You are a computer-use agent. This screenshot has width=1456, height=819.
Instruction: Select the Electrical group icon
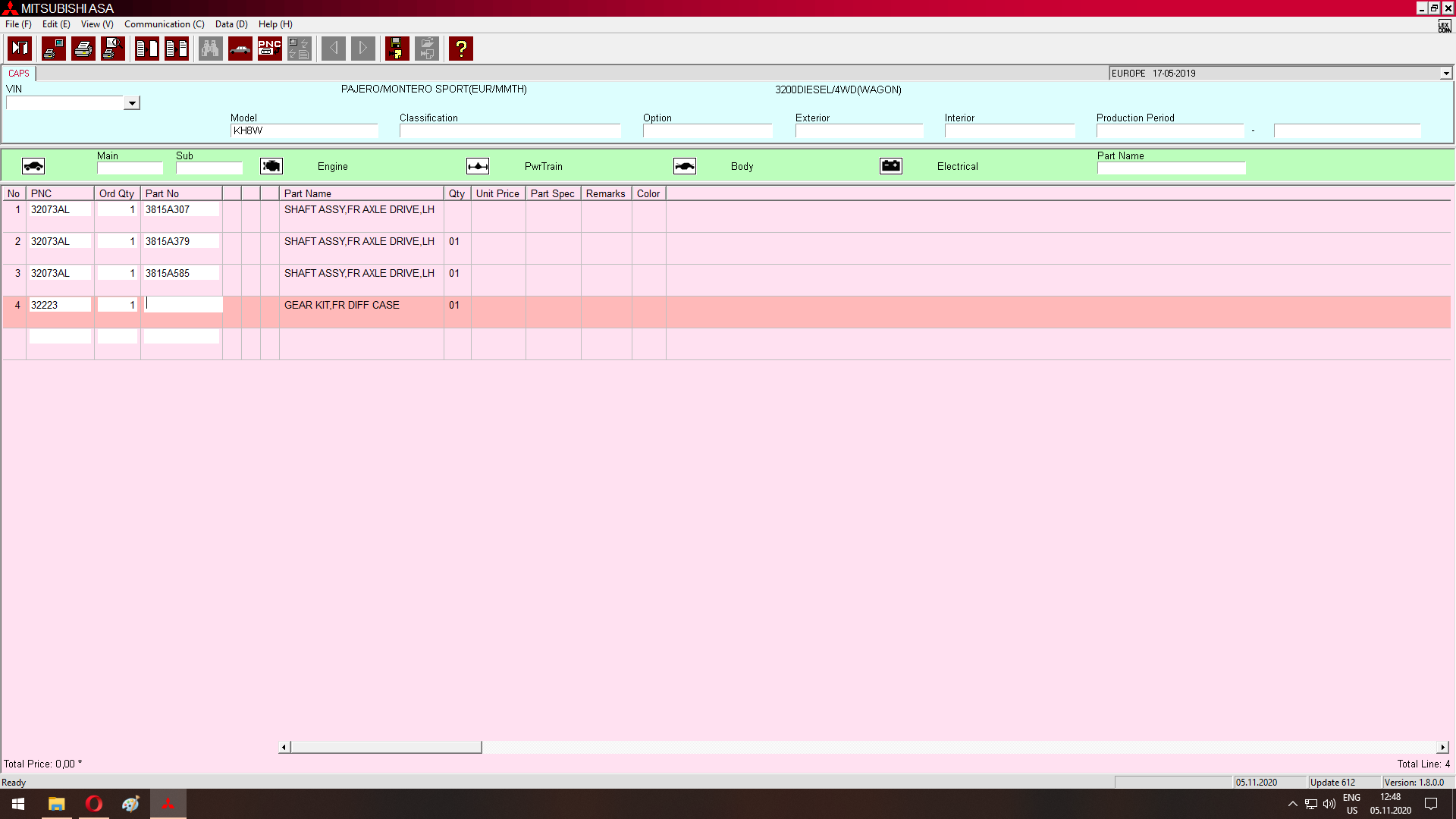click(x=891, y=166)
